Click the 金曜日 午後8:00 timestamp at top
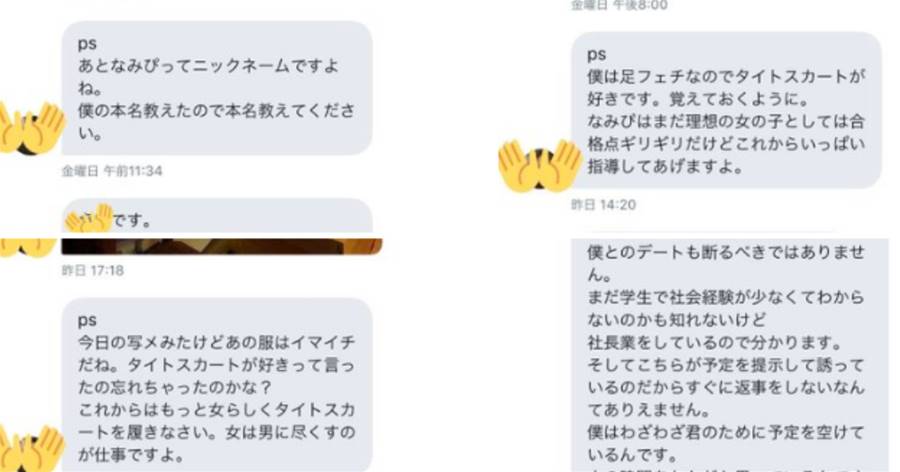 (619, 6)
